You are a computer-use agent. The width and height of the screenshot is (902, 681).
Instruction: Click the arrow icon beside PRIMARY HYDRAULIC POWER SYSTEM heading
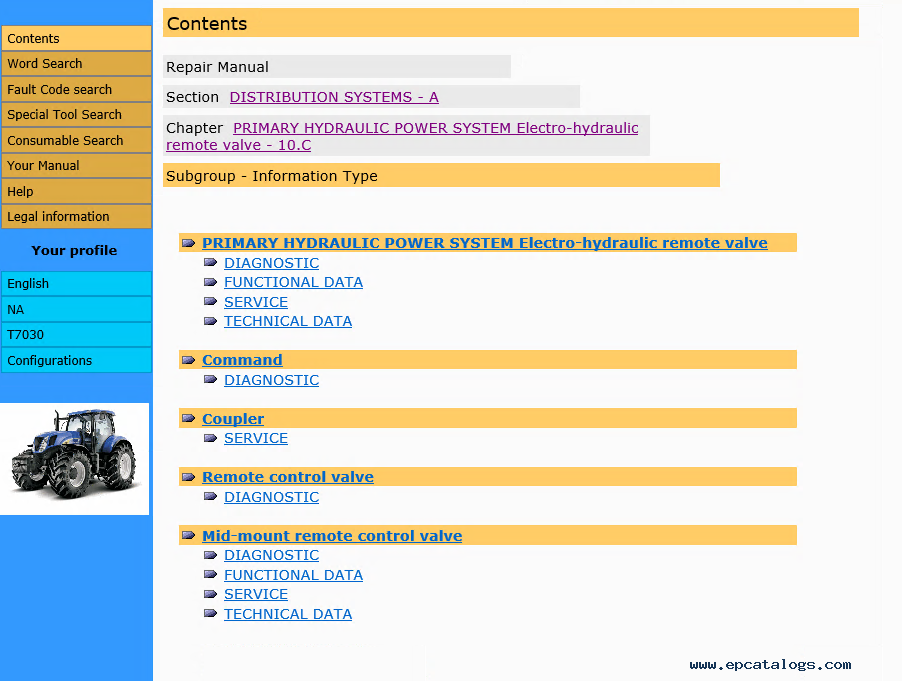click(188, 243)
